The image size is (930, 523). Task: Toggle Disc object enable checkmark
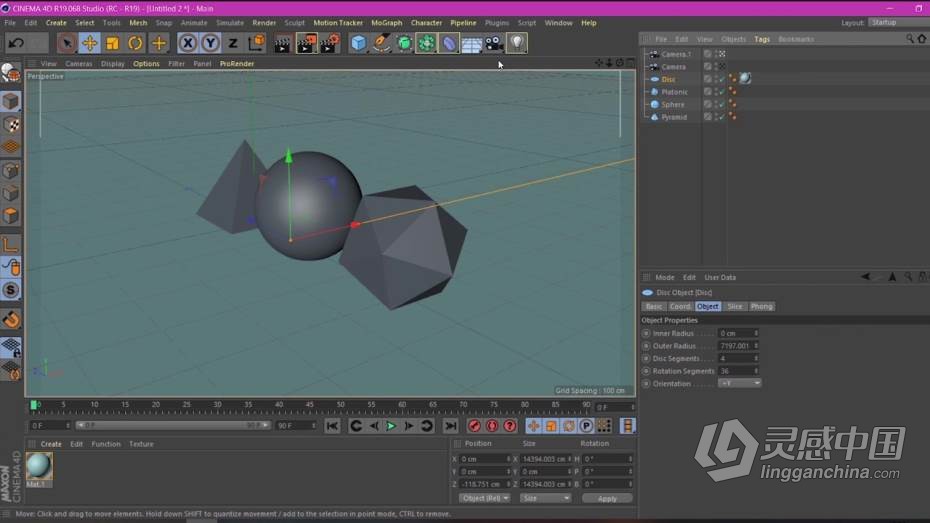[722, 79]
